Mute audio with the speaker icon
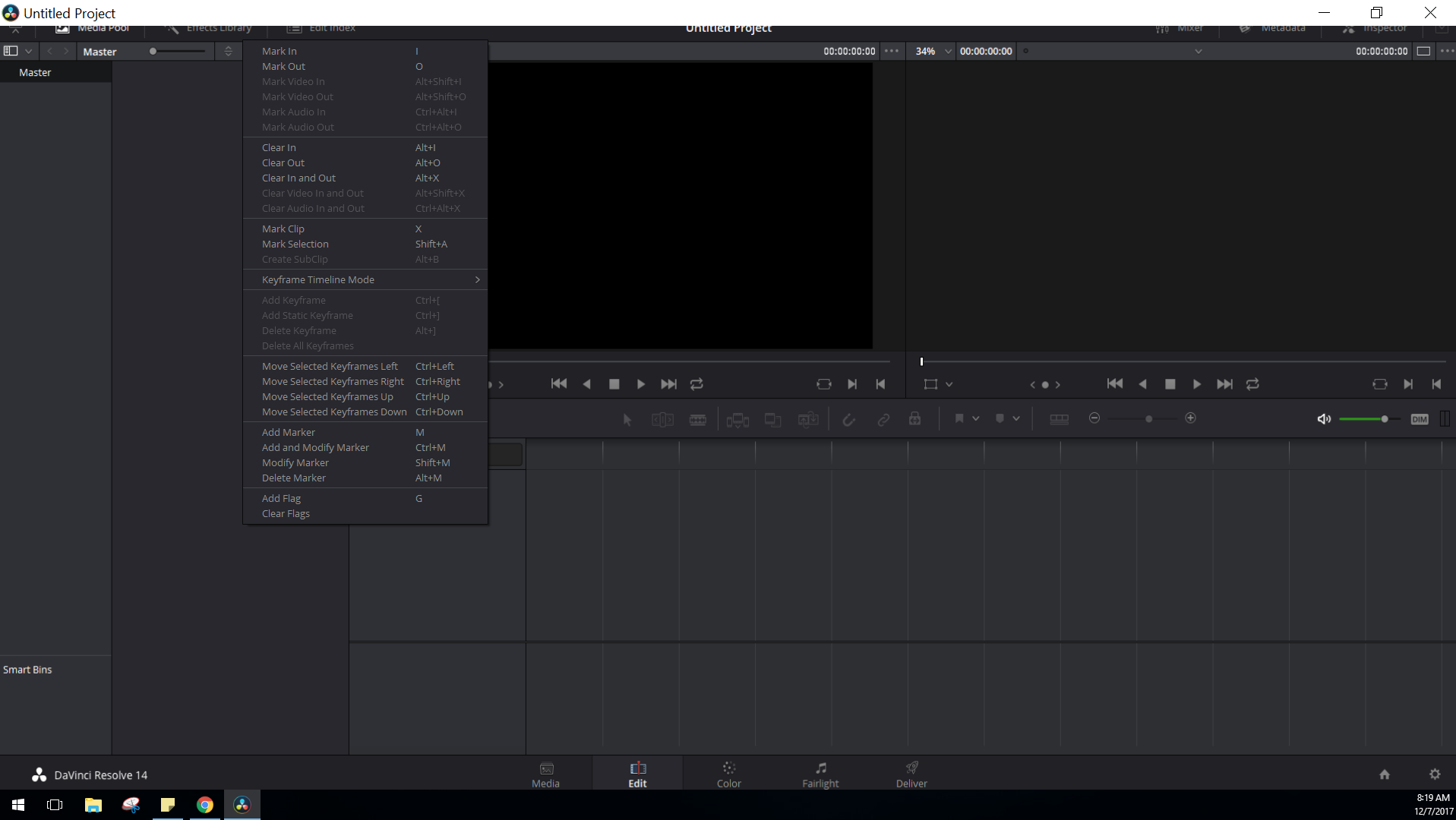The width and height of the screenshot is (1456, 820). (x=1324, y=419)
